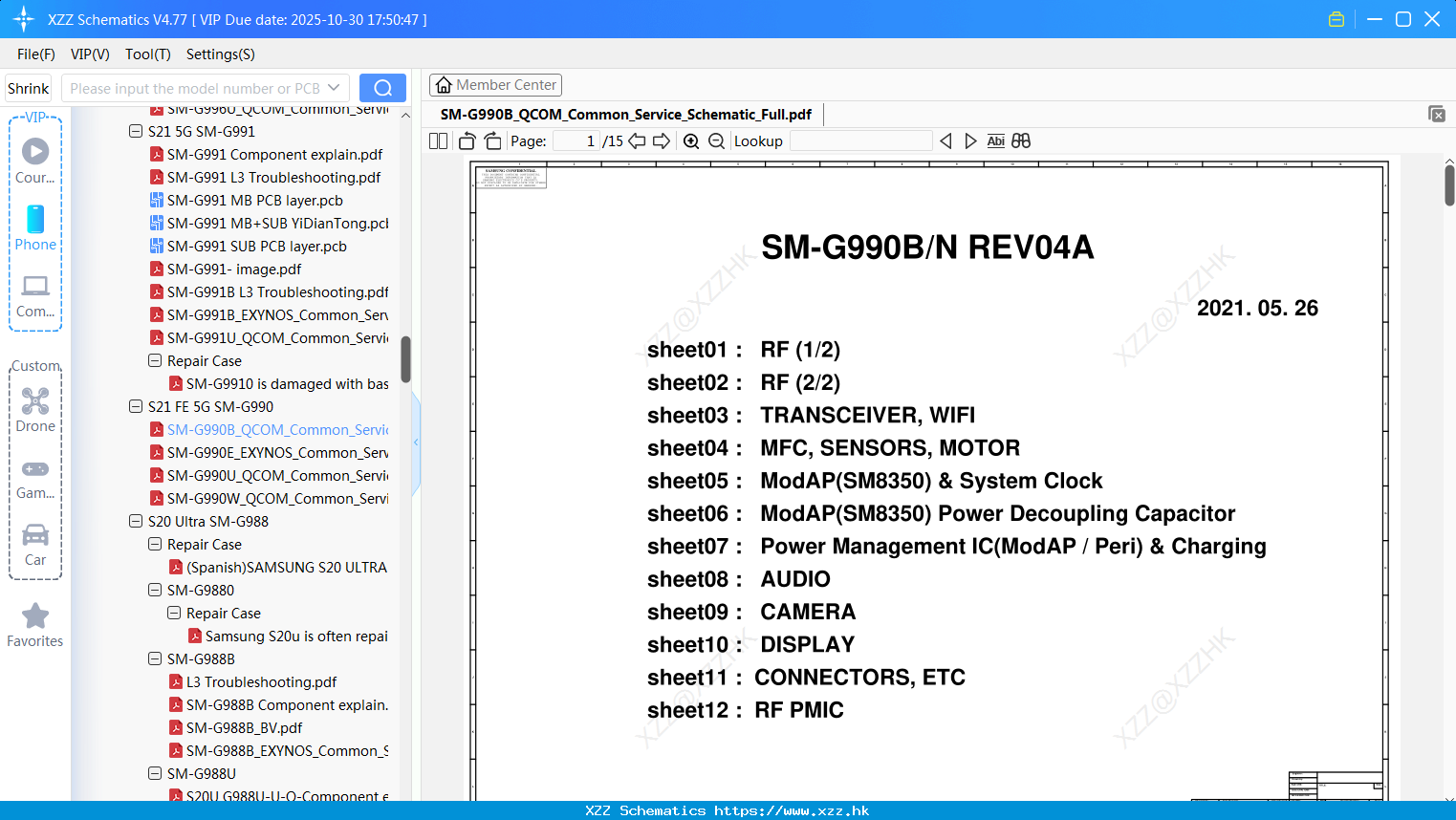This screenshot has height=820, width=1456.
Task: Click the yellow VIP store icon in title bar
Action: (x=1336, y=19)
